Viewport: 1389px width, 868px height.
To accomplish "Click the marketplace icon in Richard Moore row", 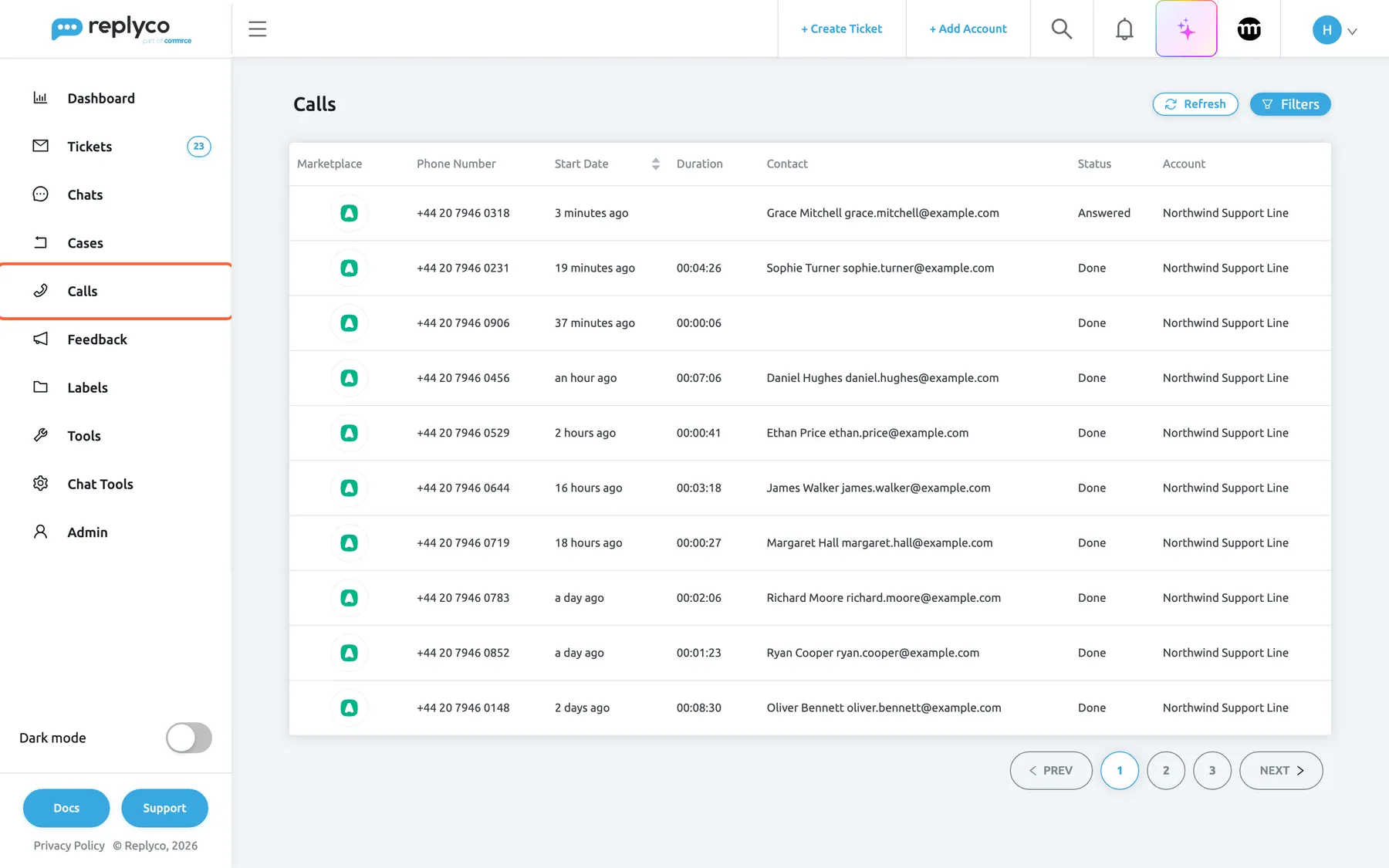I will pyautogui.click(x=349, y=598).
